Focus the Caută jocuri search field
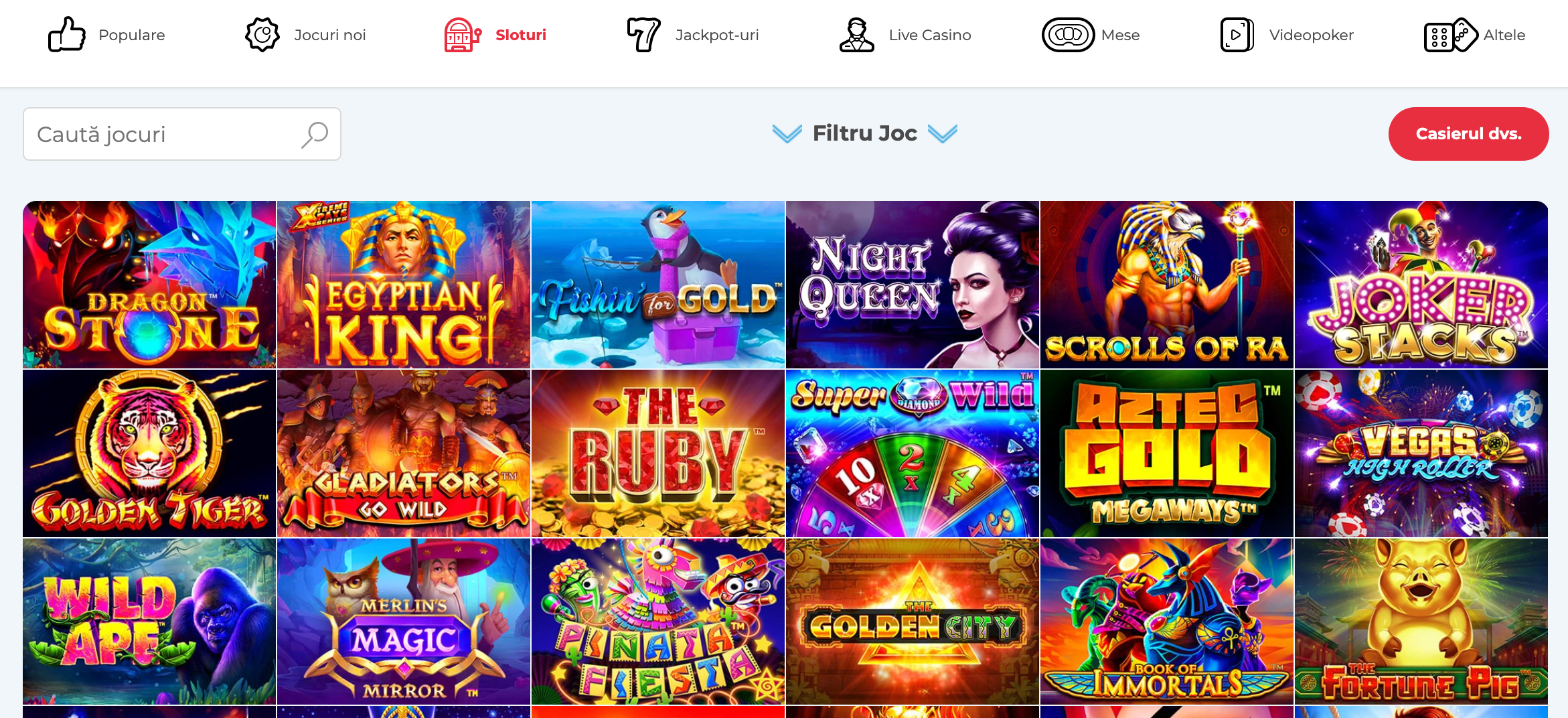Image resolution: width=1568 pixels, height=718 pixels. point(182,134)
